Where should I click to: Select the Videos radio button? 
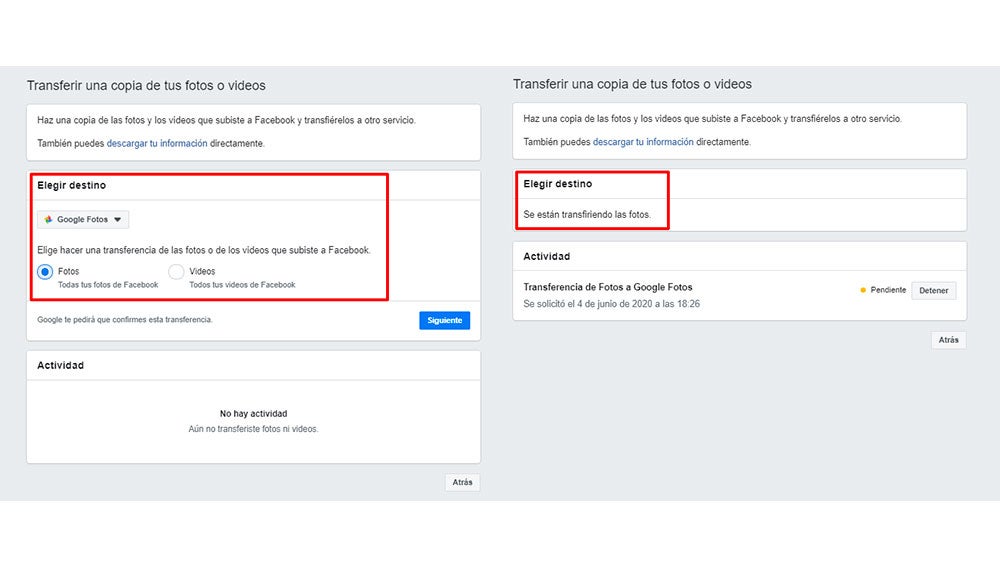coord(176,272)
